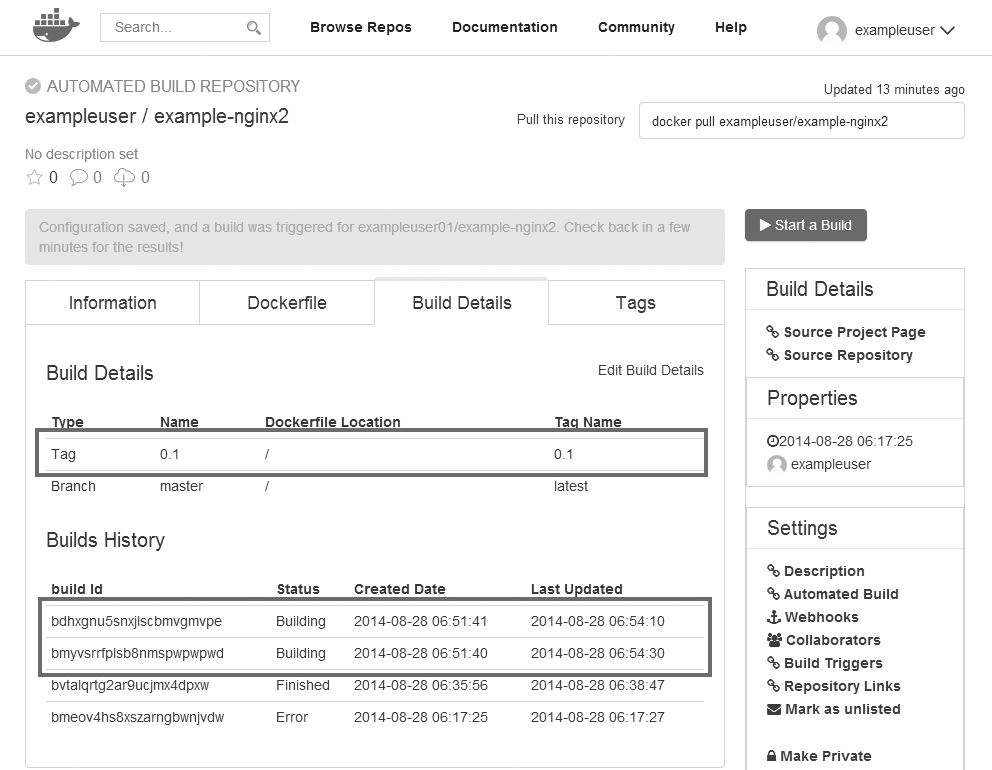
Task: Click the Collaborators people icon
Action: 774,640
